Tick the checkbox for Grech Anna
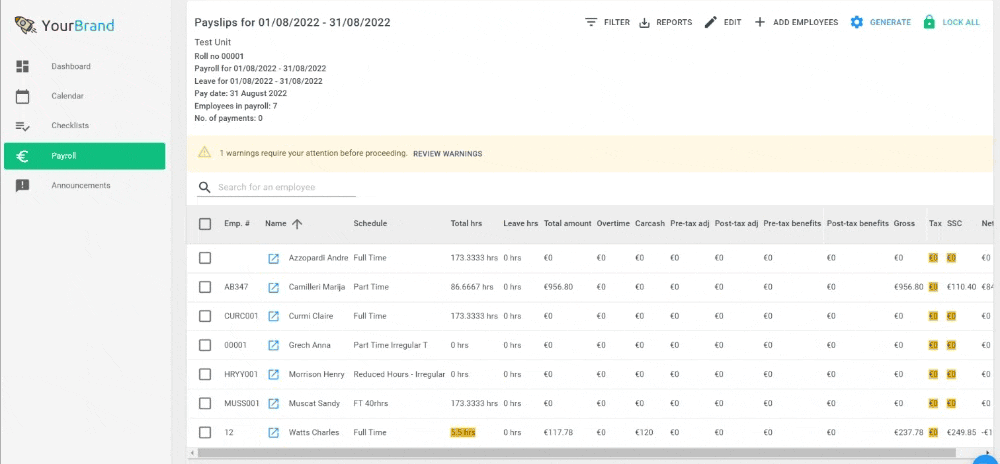The width and height of the screenshot is (1000, 464). (205, 345)
